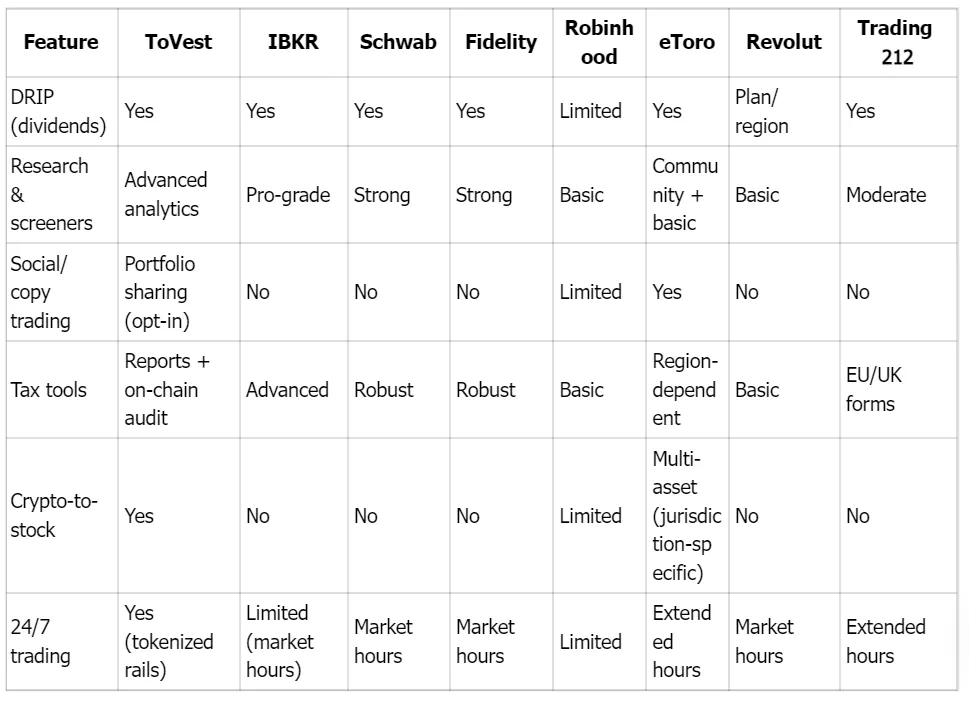969x701 pixels.
Task: Select the Social/copy trading row label
Action: coord(44,292)
